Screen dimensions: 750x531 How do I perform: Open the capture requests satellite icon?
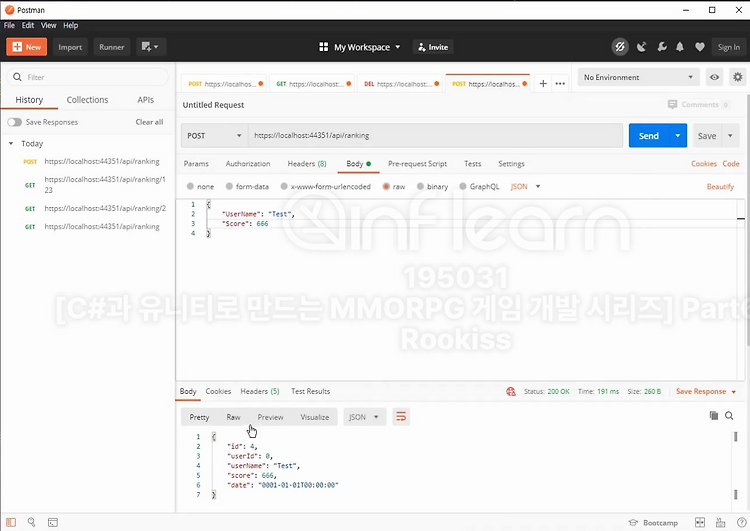pos(641,47)
